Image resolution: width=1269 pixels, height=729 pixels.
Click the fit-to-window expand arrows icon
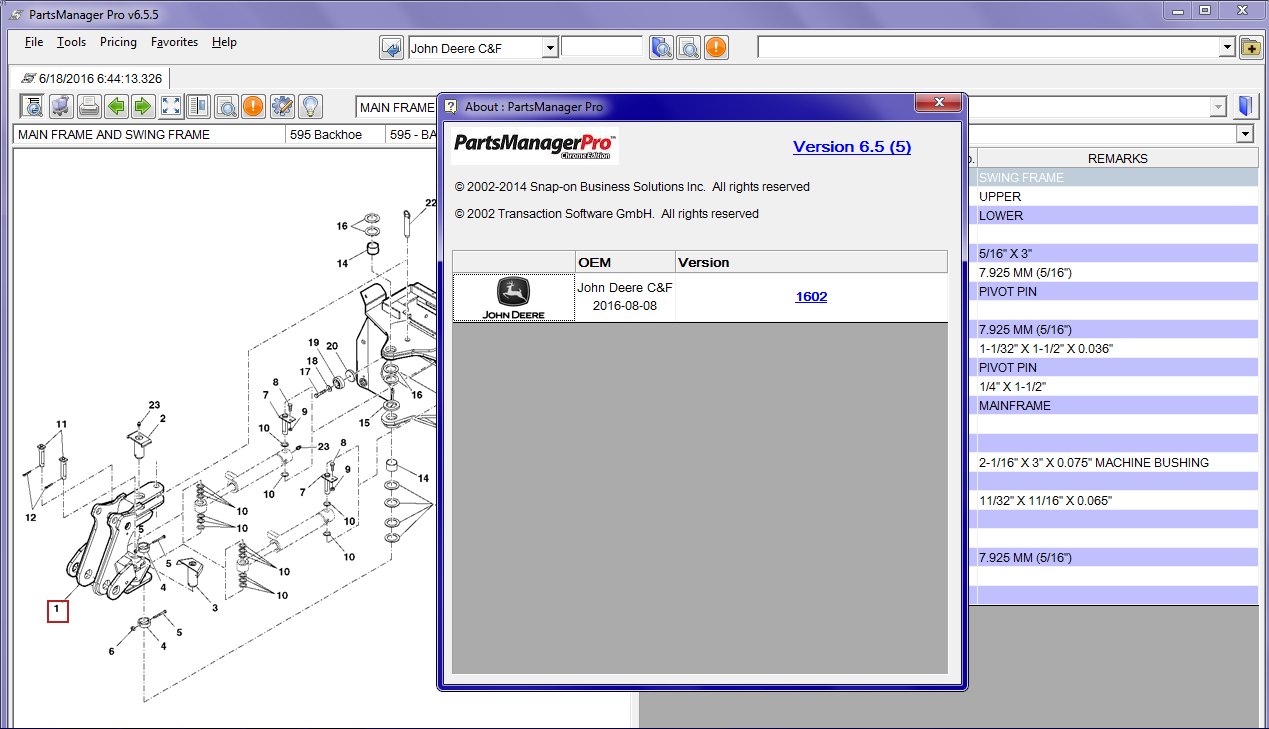tap(171, 106)
